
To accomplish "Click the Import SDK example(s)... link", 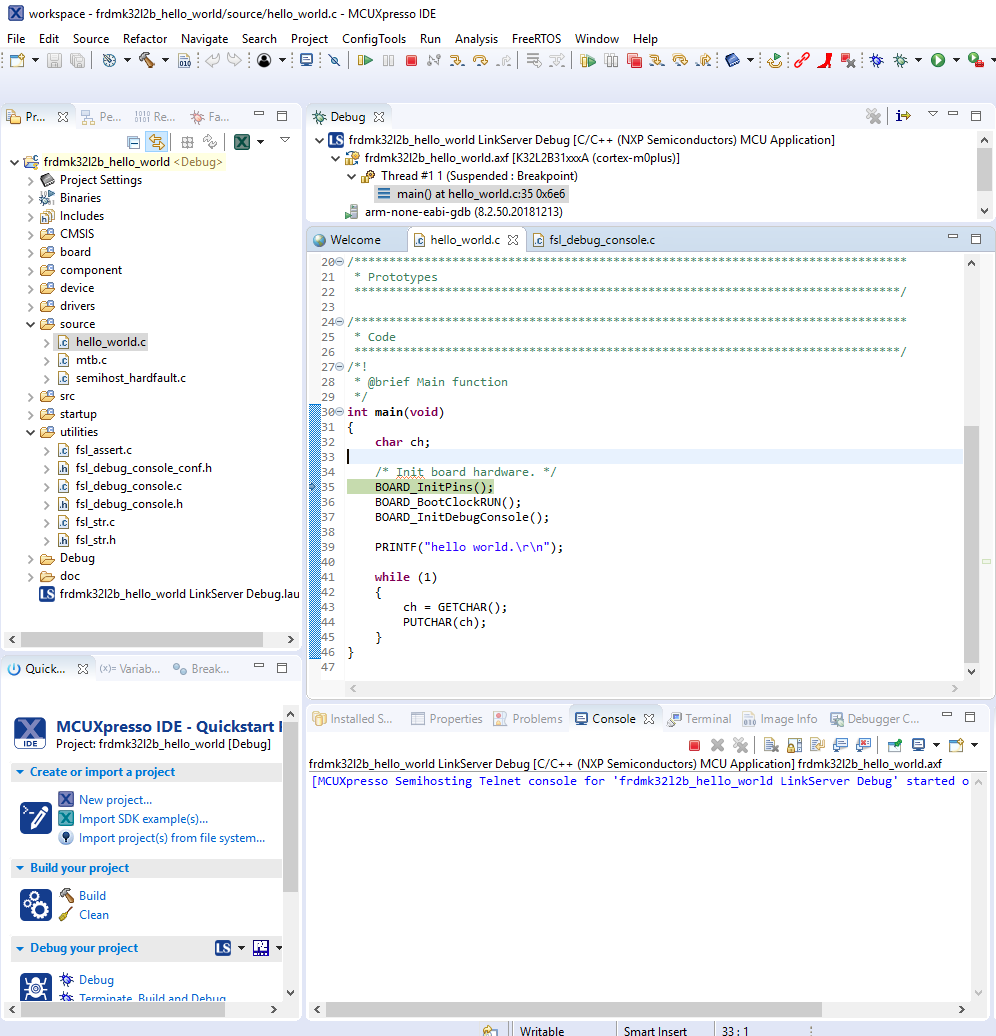I will point(143,819).
